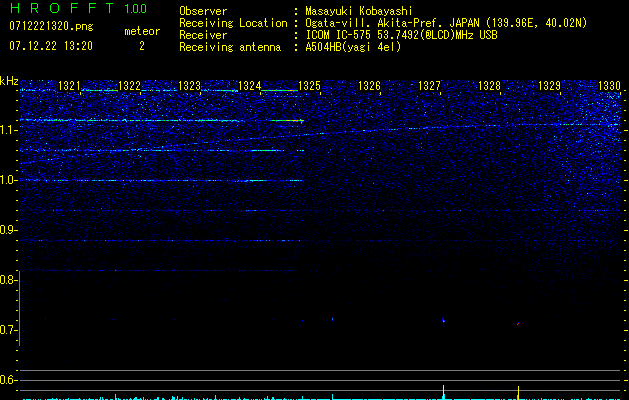Click the Observer label
The height and width of the screenshot is (400, 629).
[x=203, y=11]
